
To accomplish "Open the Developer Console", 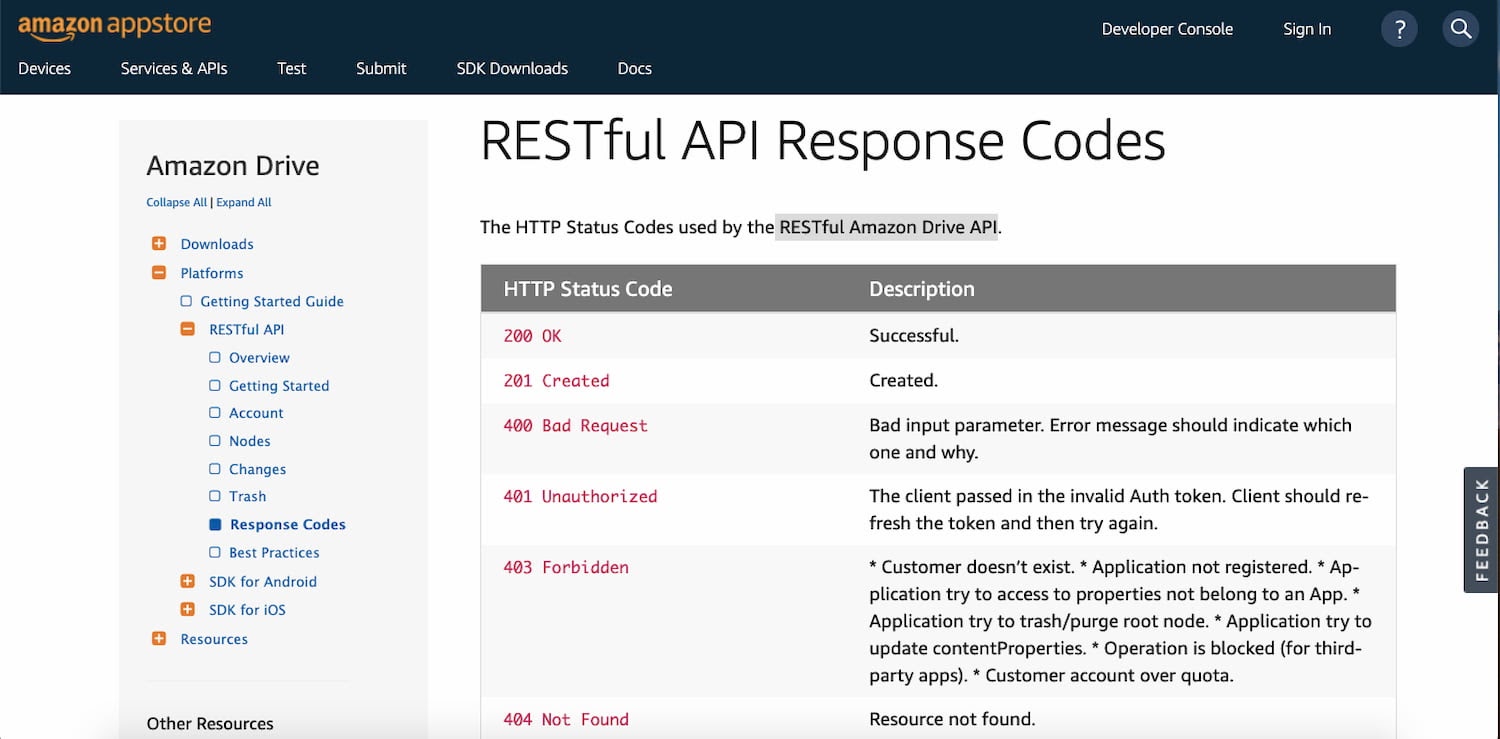I will (1167, 28).
